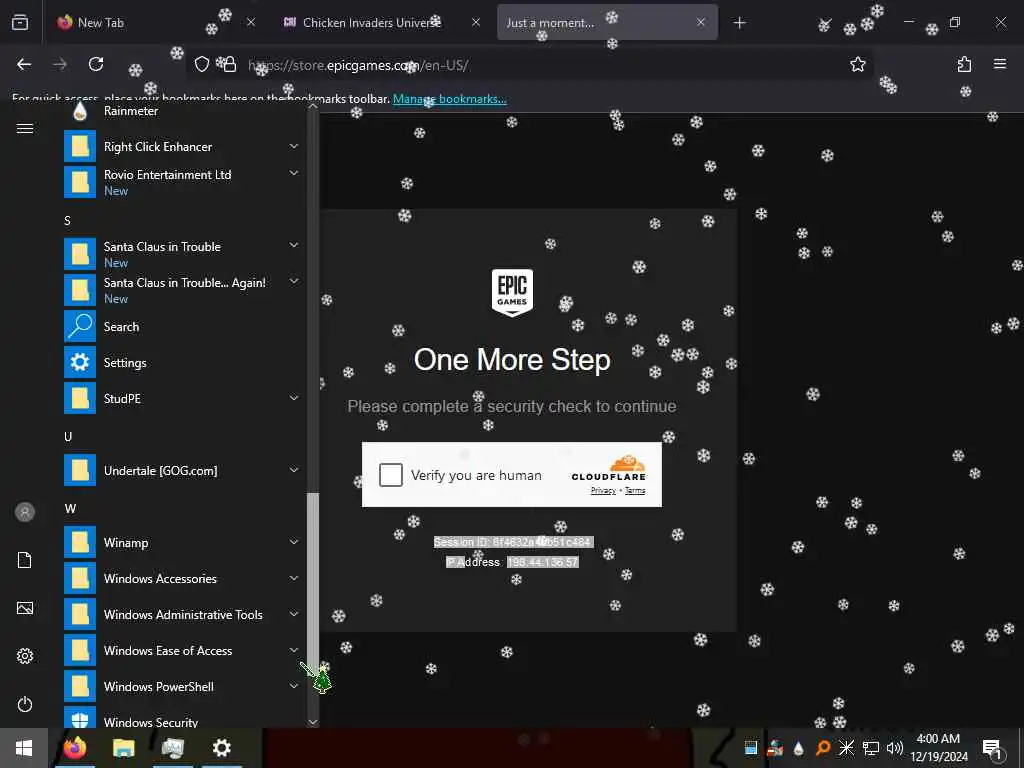Open Search from the Start menu list

[x=181, y=327]
